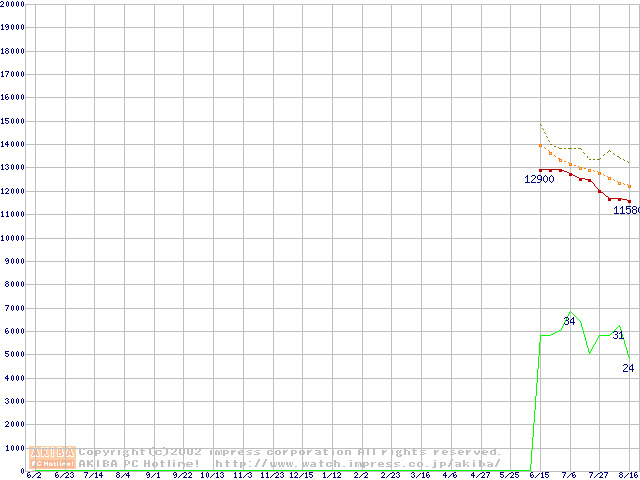
Task: Click the impress corporation copyright notice
Action: (290, 452)
